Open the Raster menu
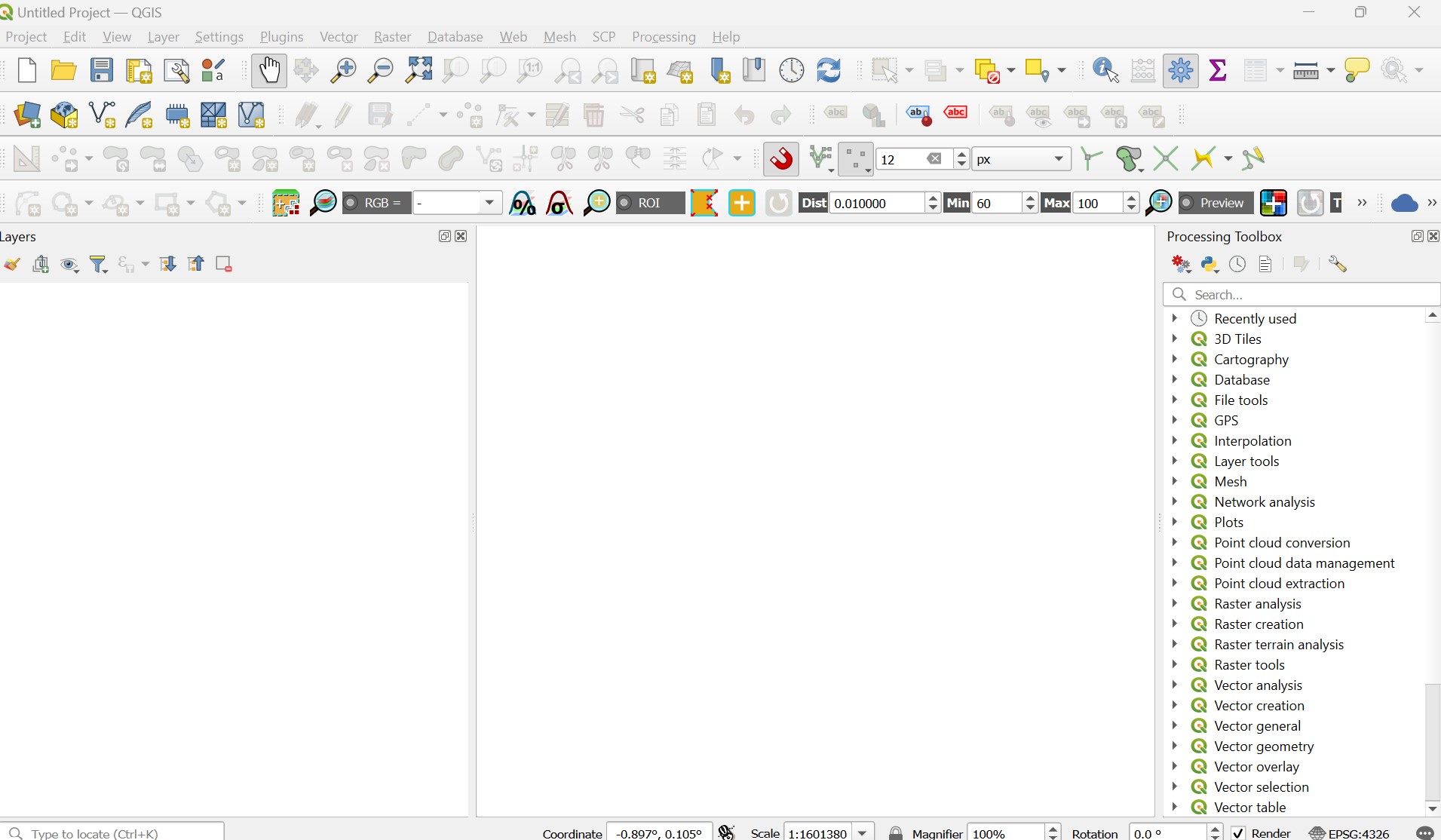 (392, 37)
